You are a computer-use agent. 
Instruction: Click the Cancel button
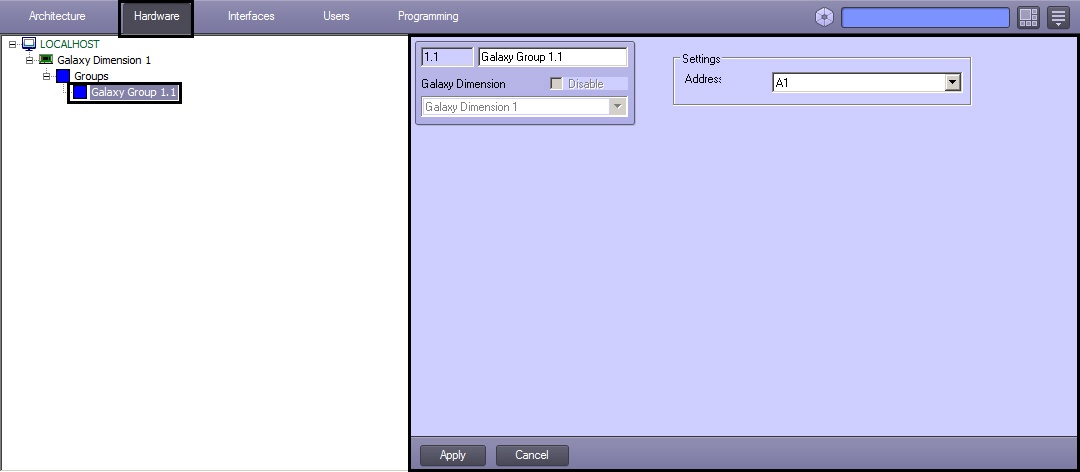coord(532,455)
